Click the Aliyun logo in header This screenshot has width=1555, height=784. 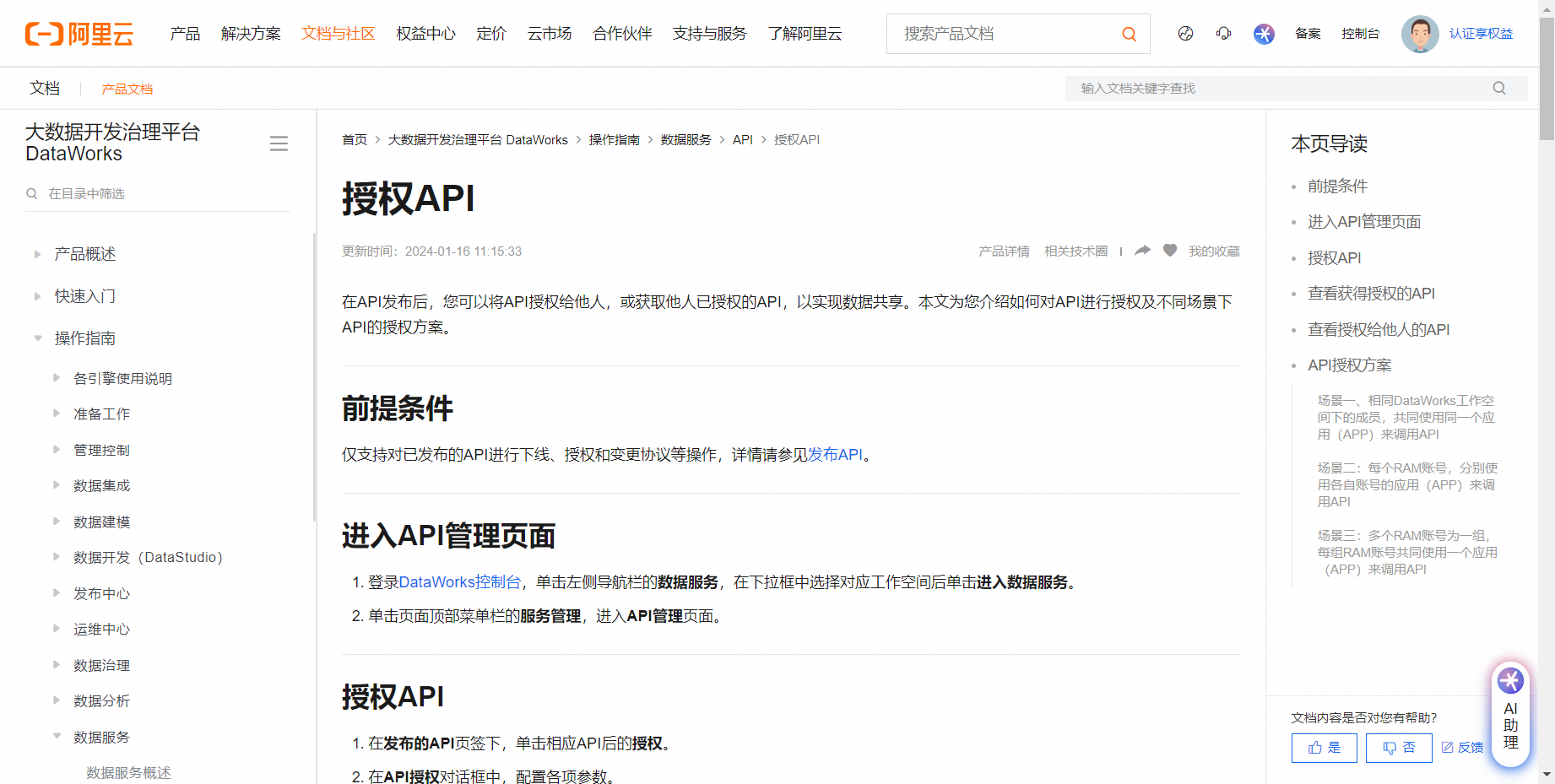pos(79,34)
